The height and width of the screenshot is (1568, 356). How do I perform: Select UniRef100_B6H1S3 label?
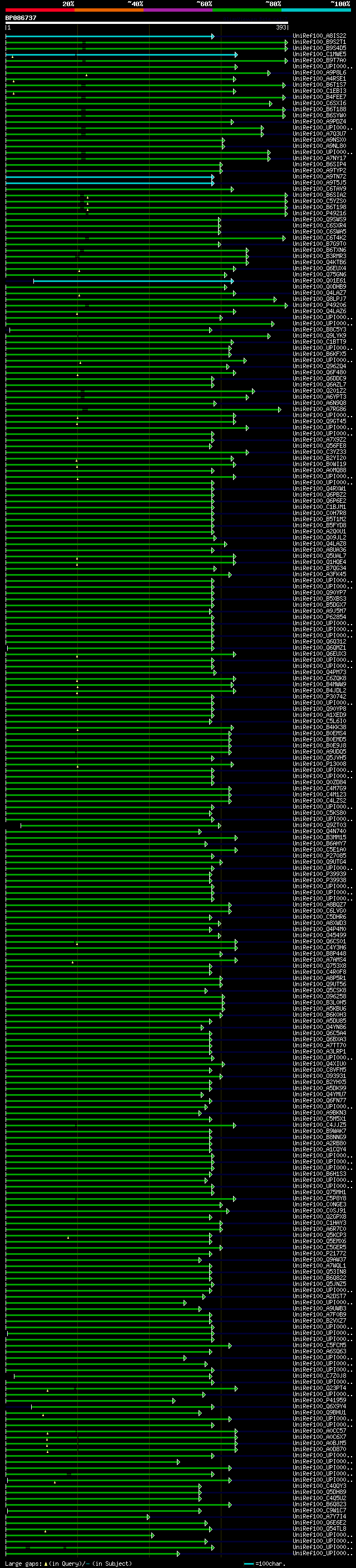319,1174
